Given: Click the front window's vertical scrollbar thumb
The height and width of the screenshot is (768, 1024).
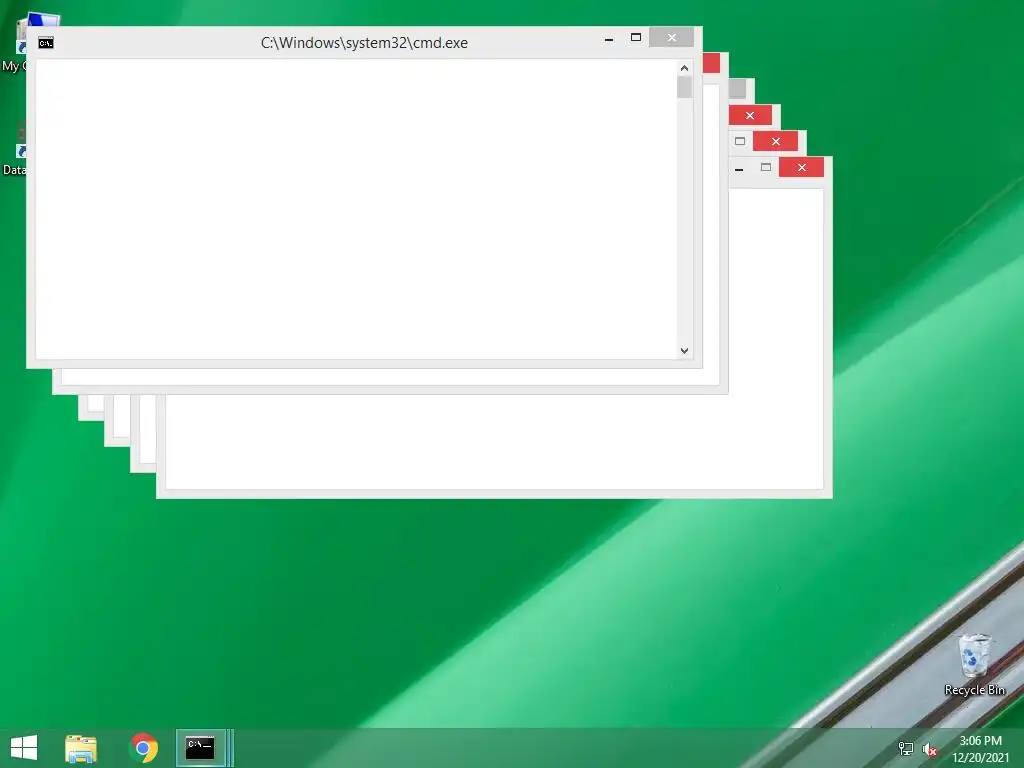Looking at the screenshot, I should [684, 88].
